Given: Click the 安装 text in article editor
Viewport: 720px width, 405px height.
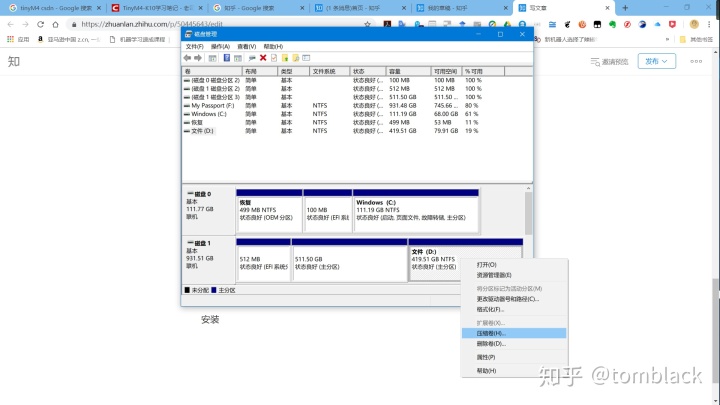Looking at the screenshot, I should click(210, 320).
